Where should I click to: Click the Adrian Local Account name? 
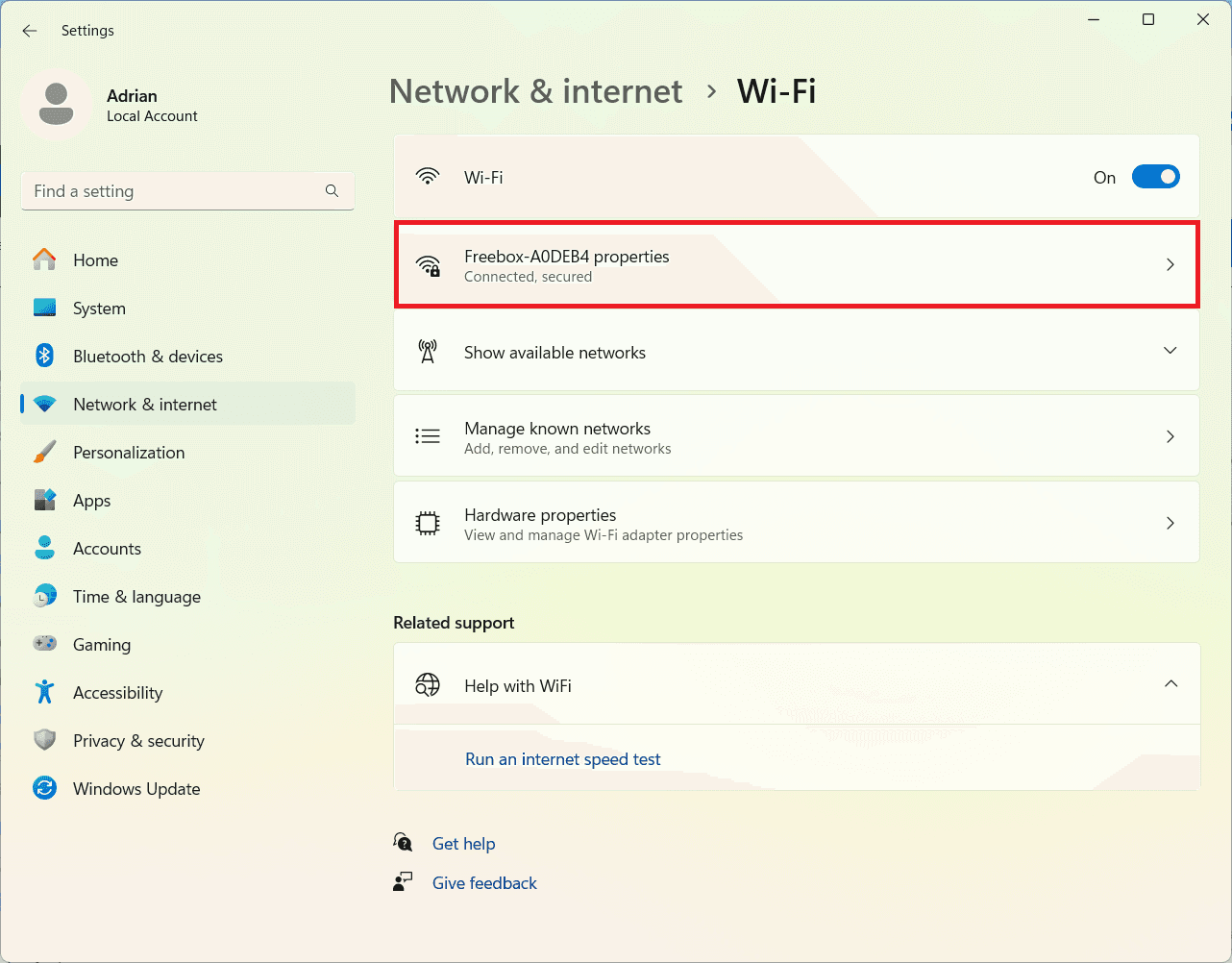(x=152, y=105)
